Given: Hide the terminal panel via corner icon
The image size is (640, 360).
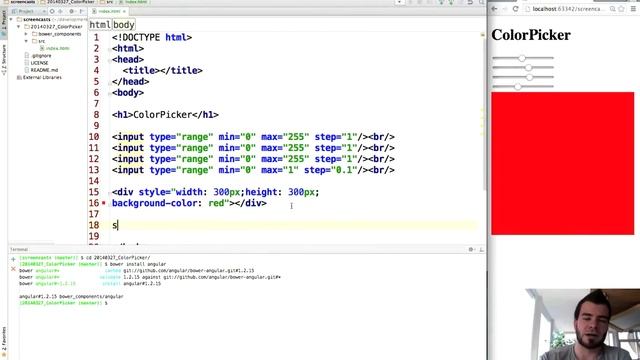Looking at the screenshot, I should (481, 249).
